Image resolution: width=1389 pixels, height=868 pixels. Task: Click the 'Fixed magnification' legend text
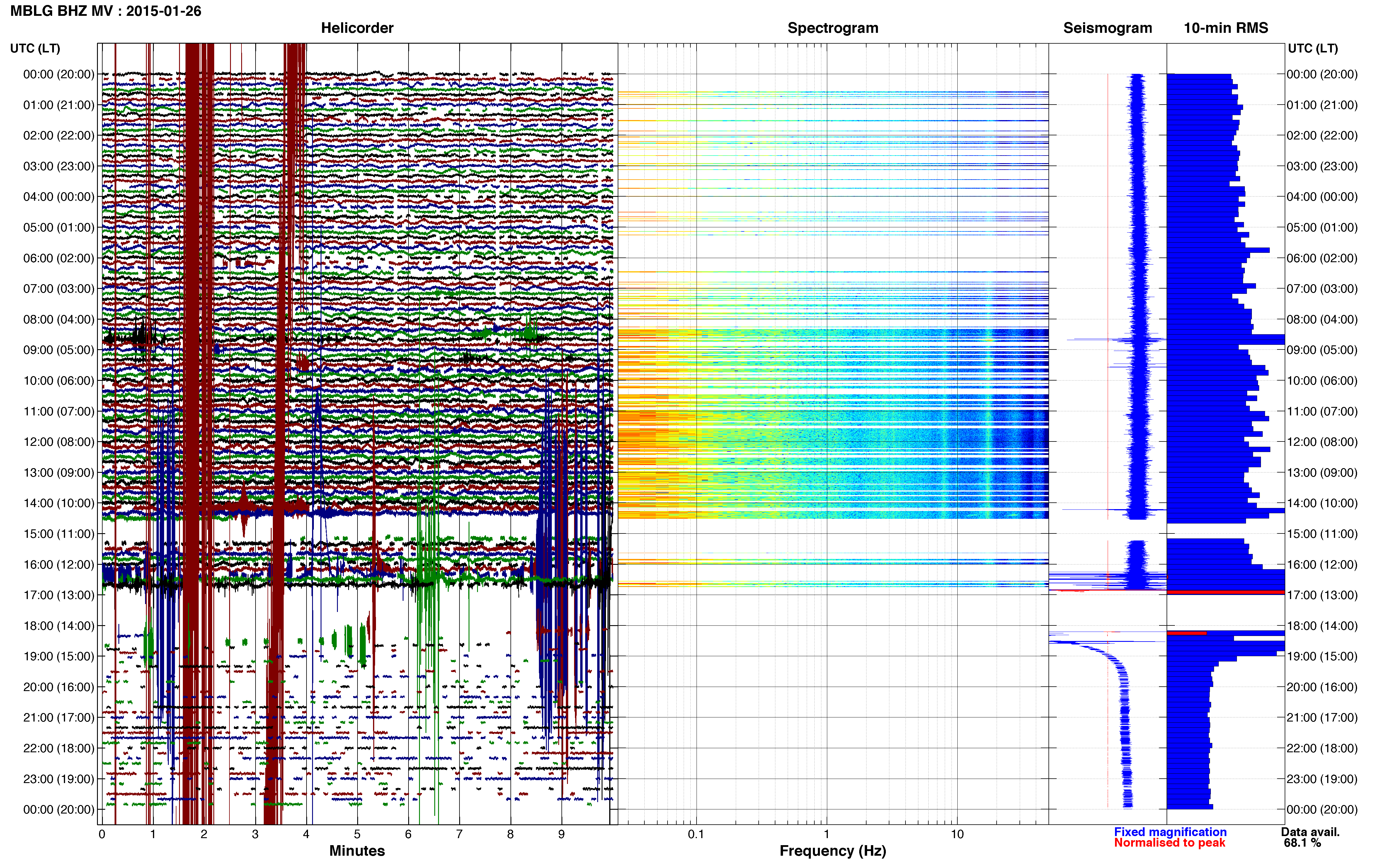(x=1170, y=832)
